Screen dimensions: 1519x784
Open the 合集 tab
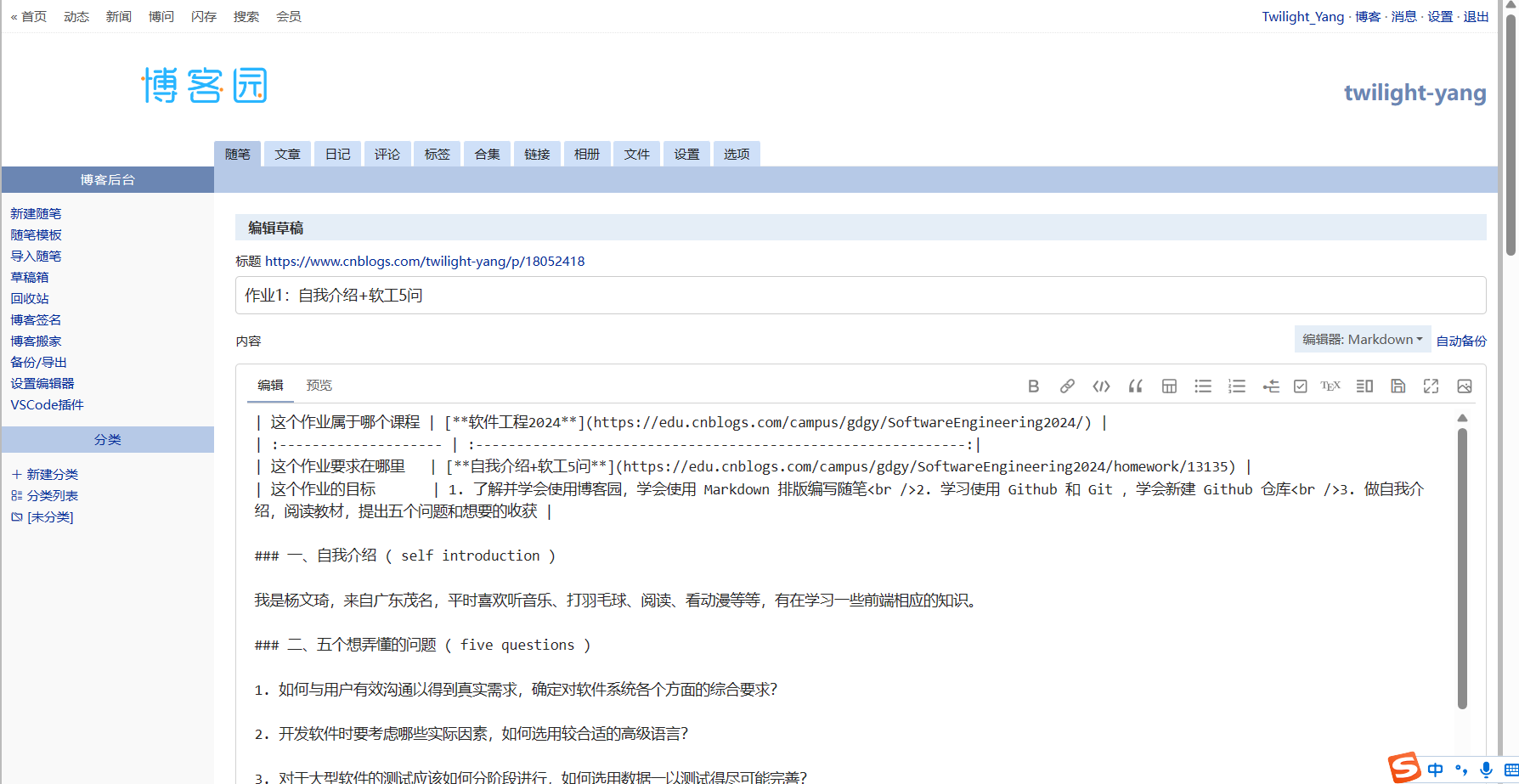point(487,154)
